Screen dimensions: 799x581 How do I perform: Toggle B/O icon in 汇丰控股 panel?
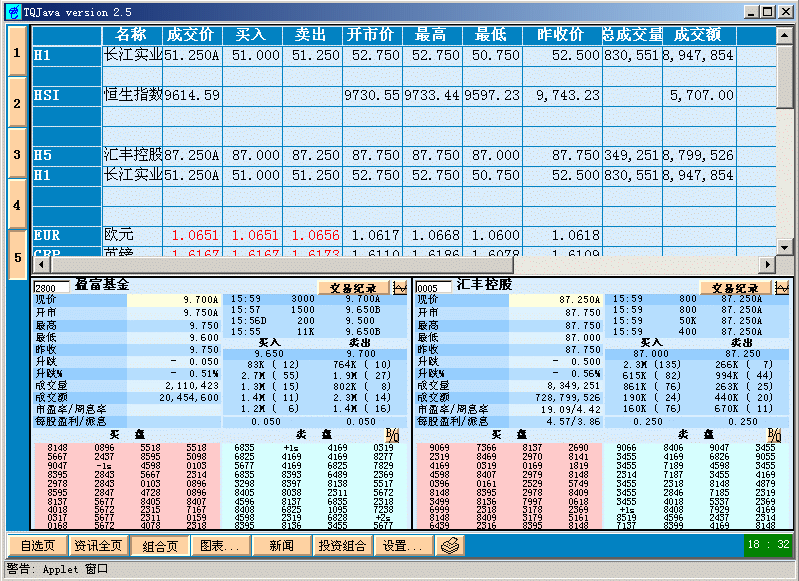click(x=774, y=435)
